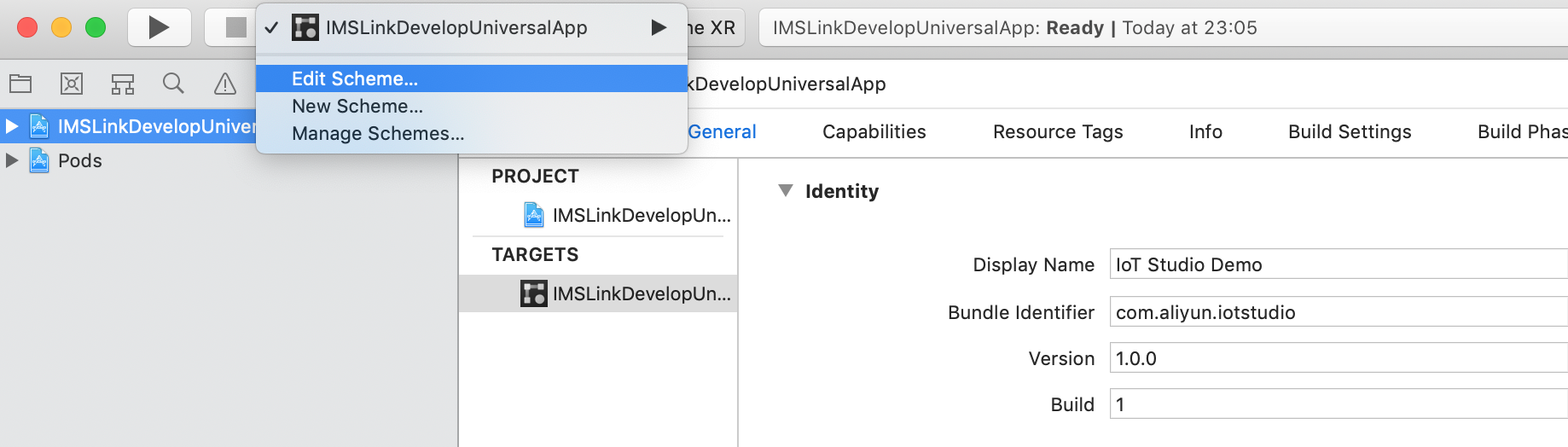Choose Edit Scheme… from the menu
This screenshot has width=1568, height=447.
pos(472,78)
